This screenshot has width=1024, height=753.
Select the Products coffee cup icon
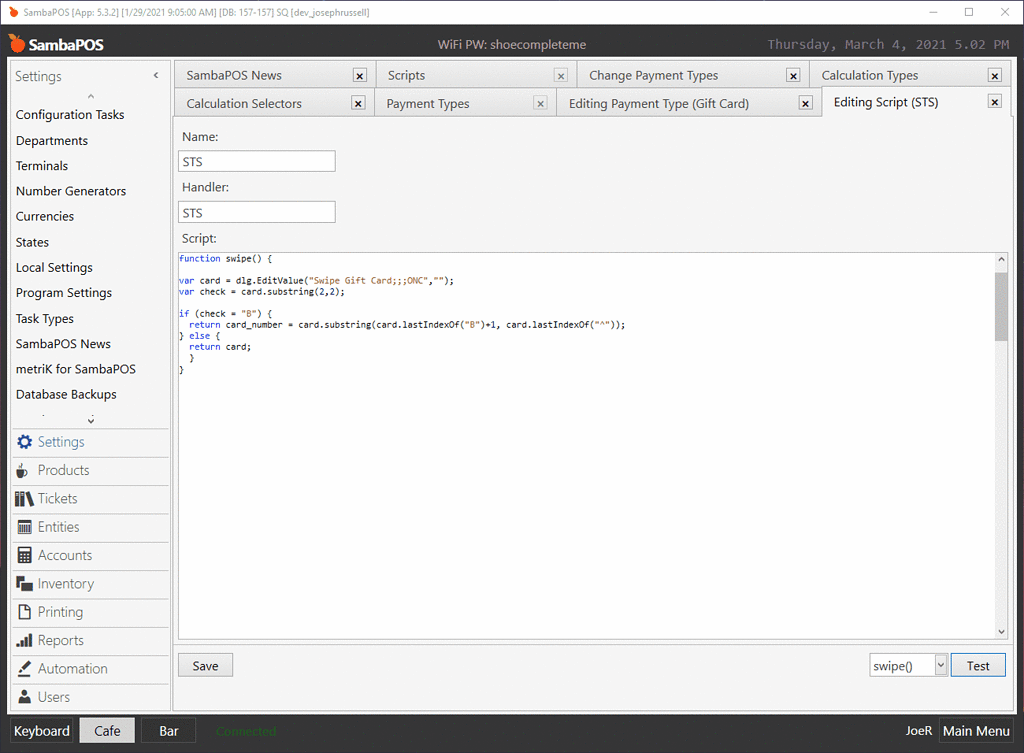(24, 470)
